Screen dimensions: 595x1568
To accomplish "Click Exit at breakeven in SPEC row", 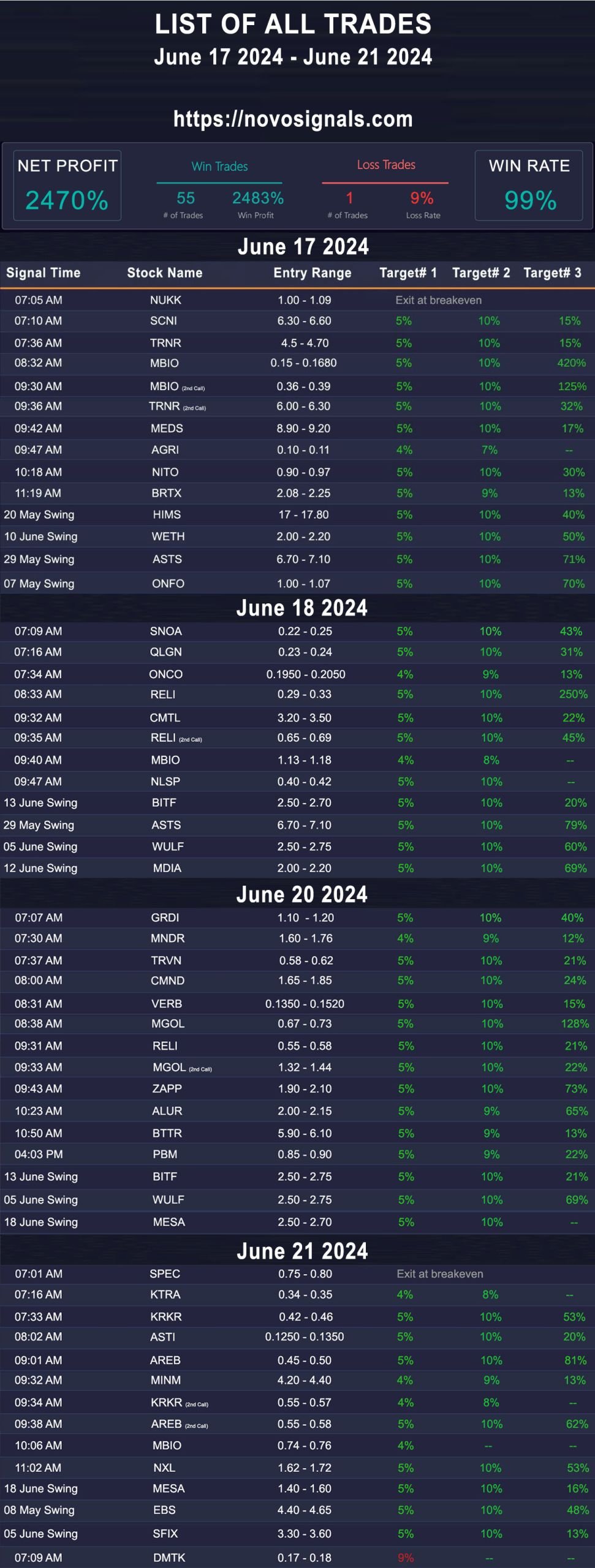I will click(440, 1273).
